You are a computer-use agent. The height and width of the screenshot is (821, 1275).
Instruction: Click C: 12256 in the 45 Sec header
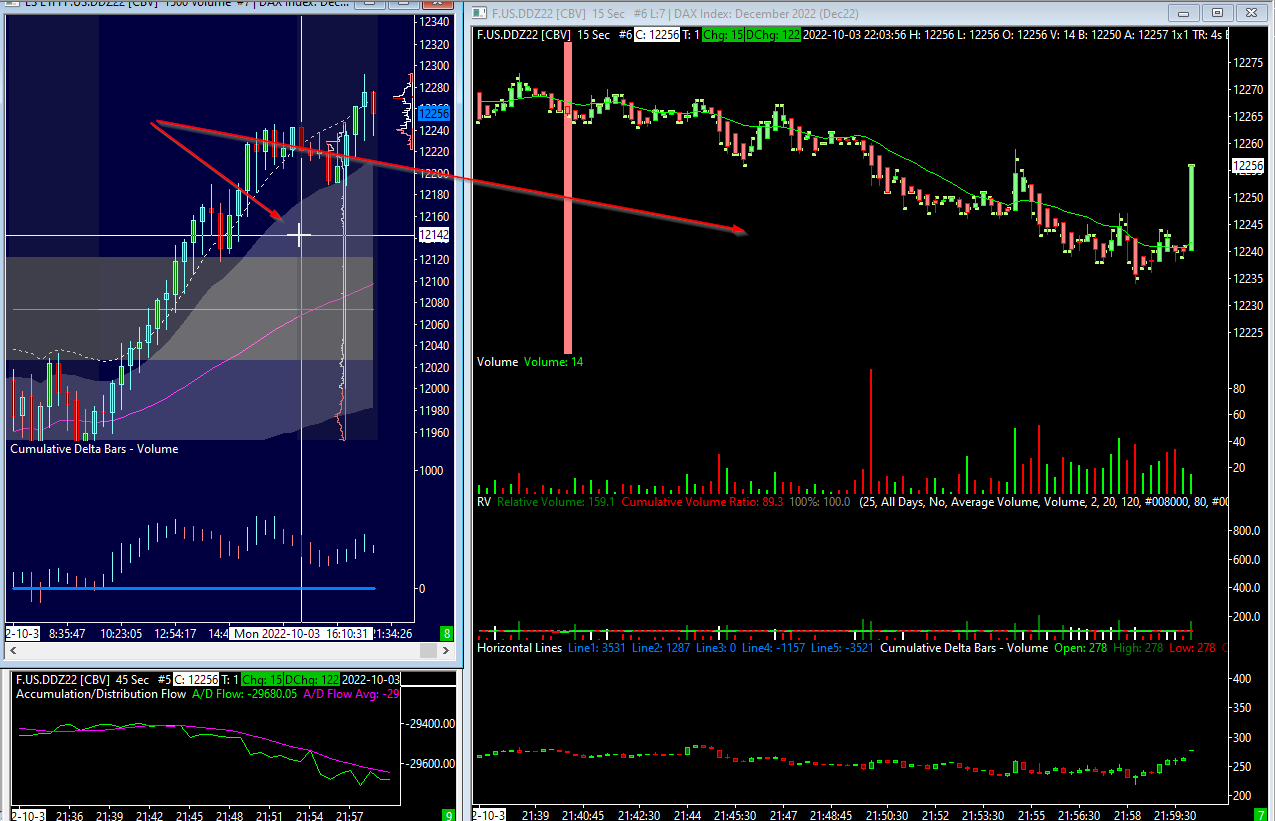(196, 680)
